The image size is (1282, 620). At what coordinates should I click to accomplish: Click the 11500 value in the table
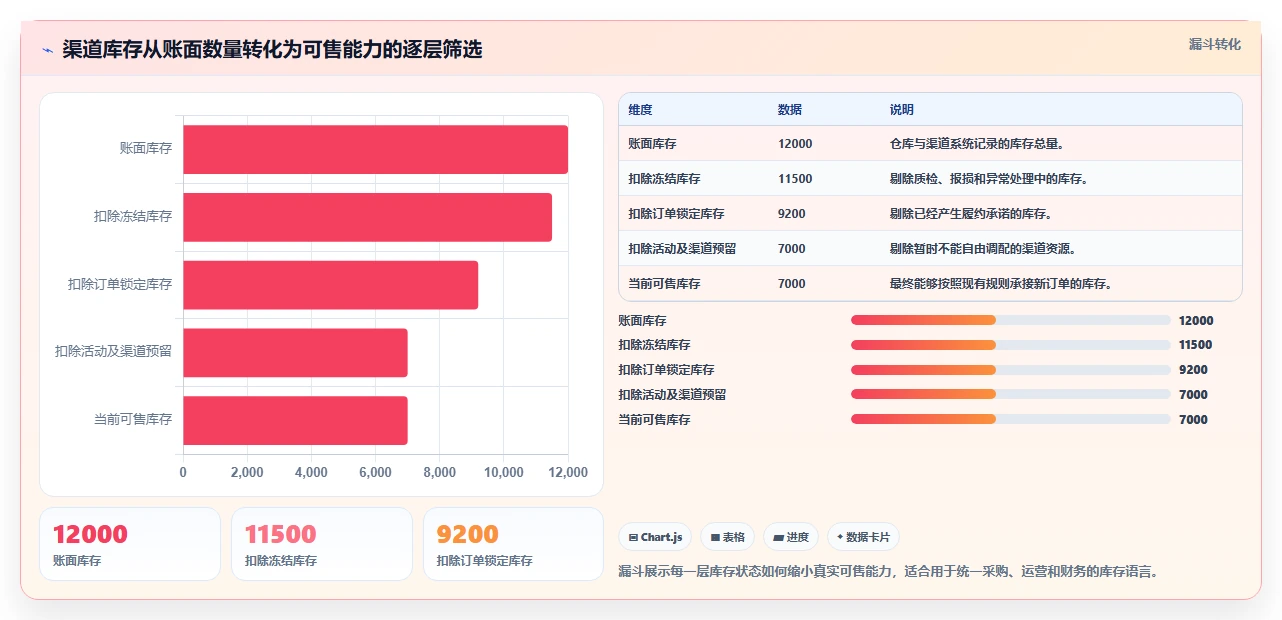pyautogui.click(x=795, y=179)
